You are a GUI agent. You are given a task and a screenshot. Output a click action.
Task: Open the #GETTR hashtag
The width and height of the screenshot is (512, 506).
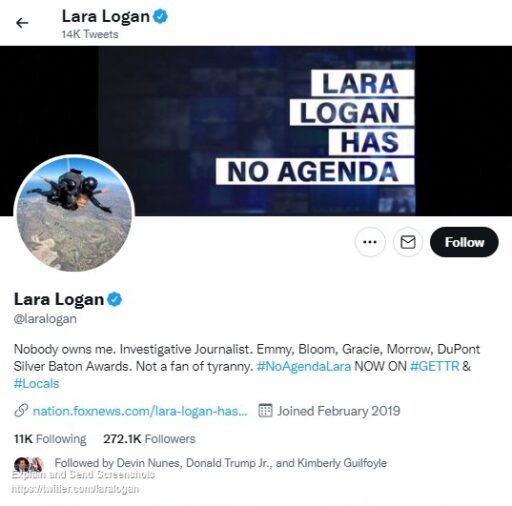point(434,366)
